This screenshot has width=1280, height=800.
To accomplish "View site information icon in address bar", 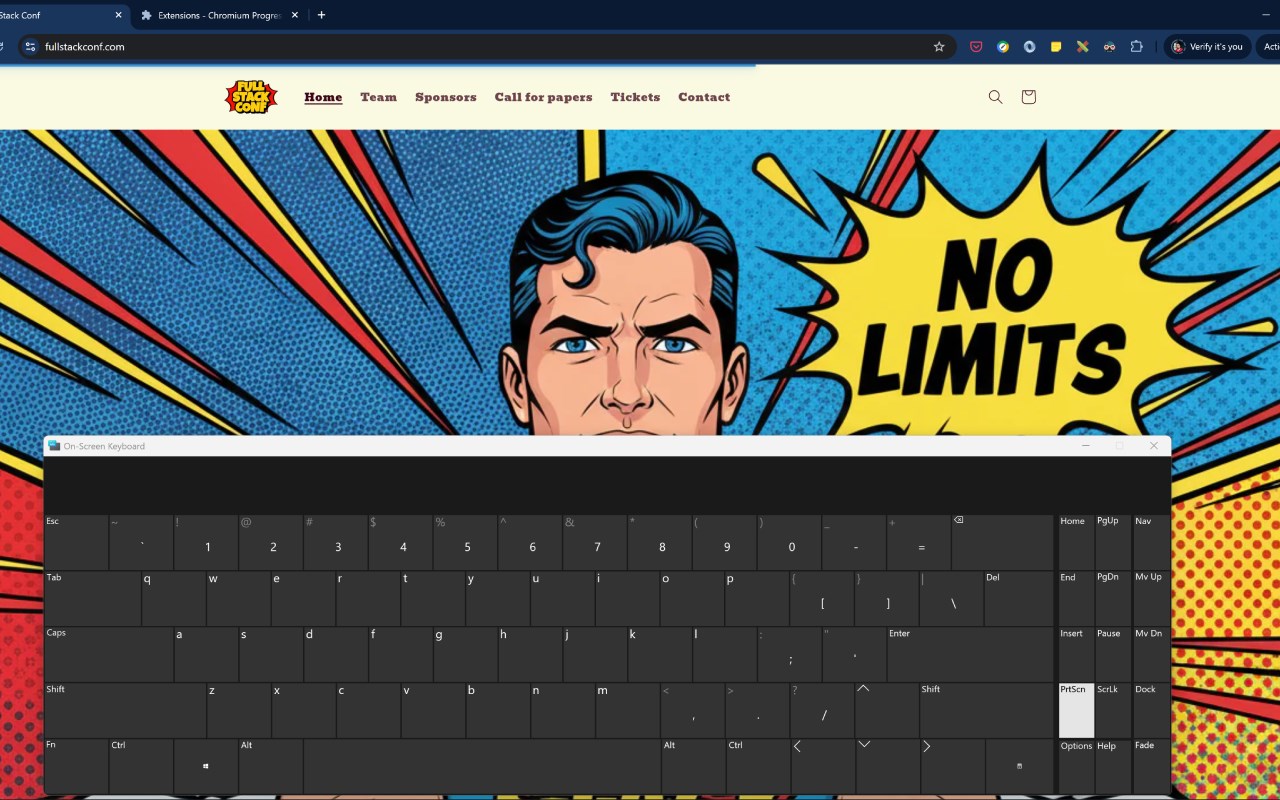I will pos(30,47).
